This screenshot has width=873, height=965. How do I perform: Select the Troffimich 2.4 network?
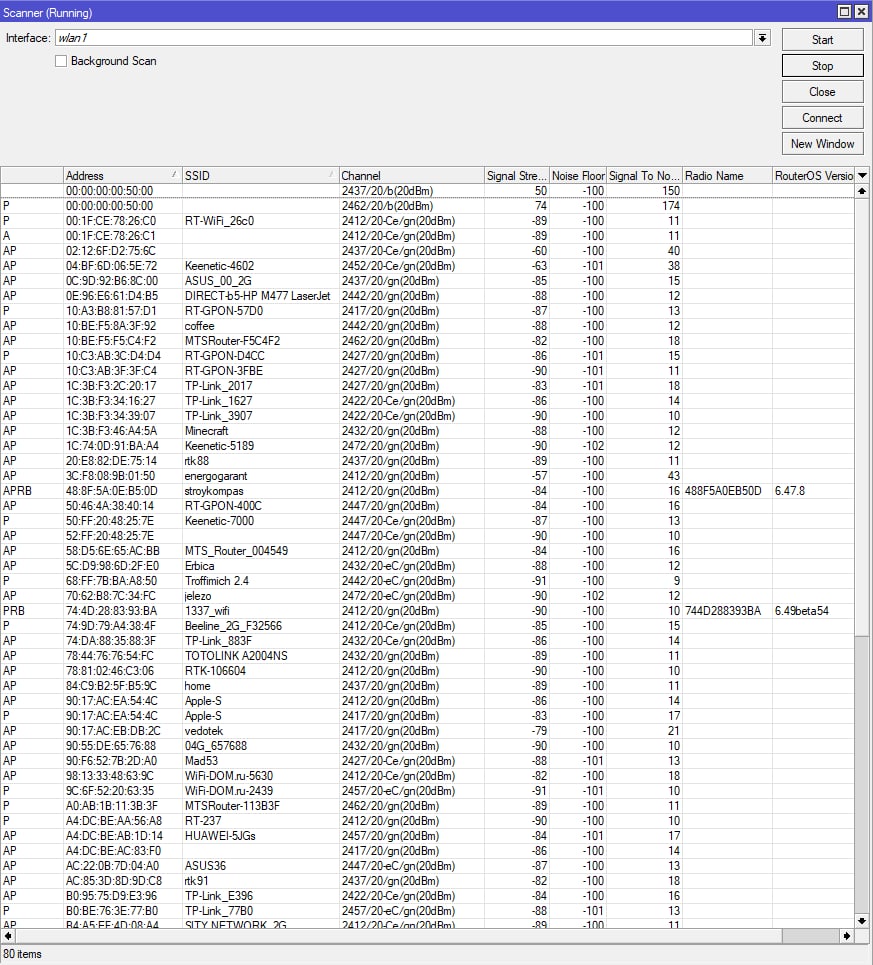coord(427,581)
